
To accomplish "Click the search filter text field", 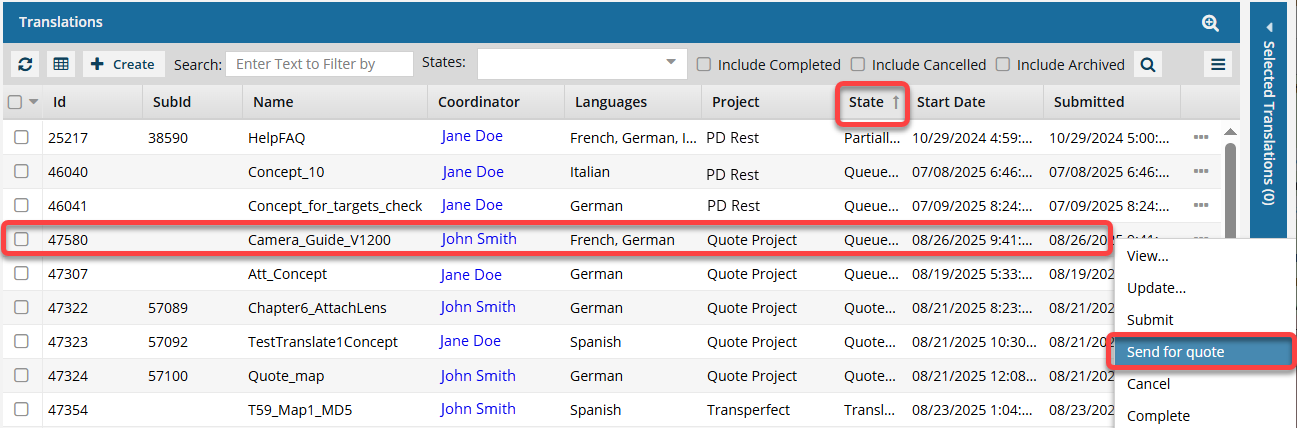I will [319, 64].
